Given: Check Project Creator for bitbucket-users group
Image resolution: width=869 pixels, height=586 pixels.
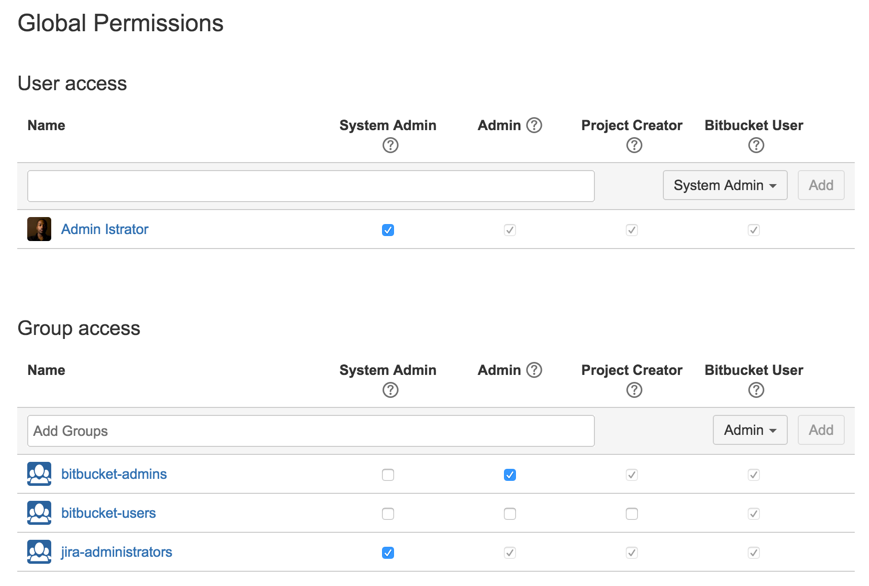Looking at the screenshot, I should [x=632, y=514].
